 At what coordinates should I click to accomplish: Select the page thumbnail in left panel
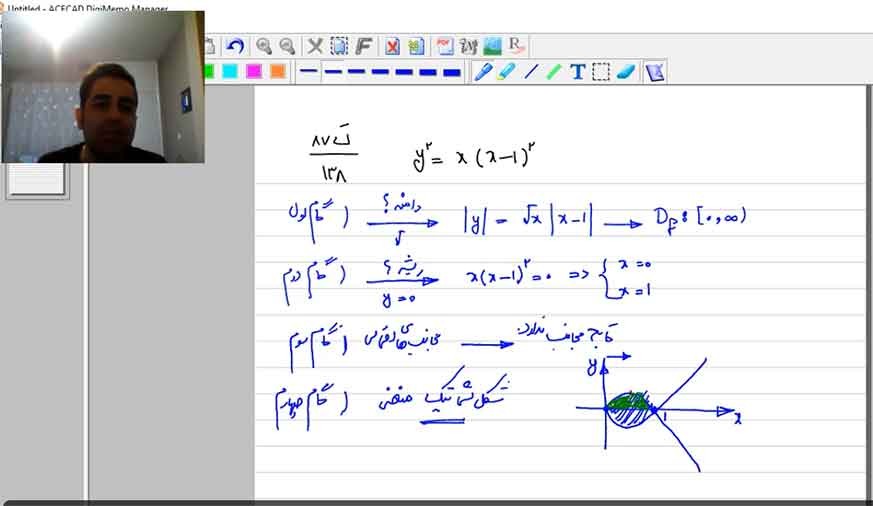coord(37,179)
